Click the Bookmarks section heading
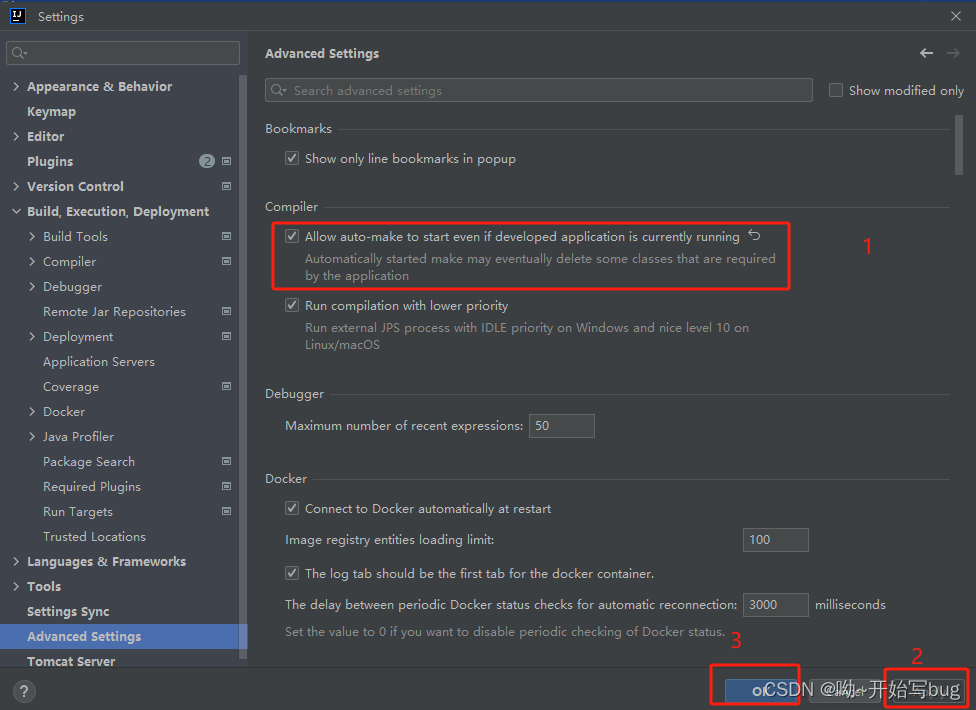This screenshot has height=710, width=976. (298, 129)
